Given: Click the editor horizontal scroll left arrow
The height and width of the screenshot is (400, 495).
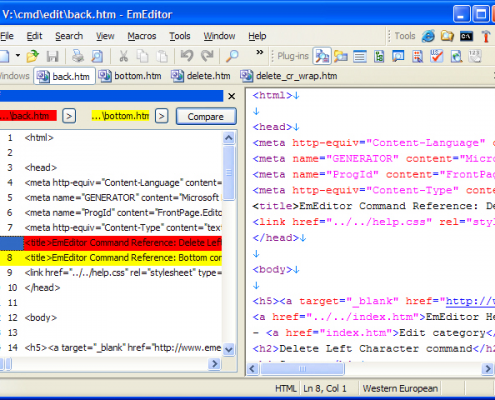Looking at the screenshot, I should [x=252, y=369].
